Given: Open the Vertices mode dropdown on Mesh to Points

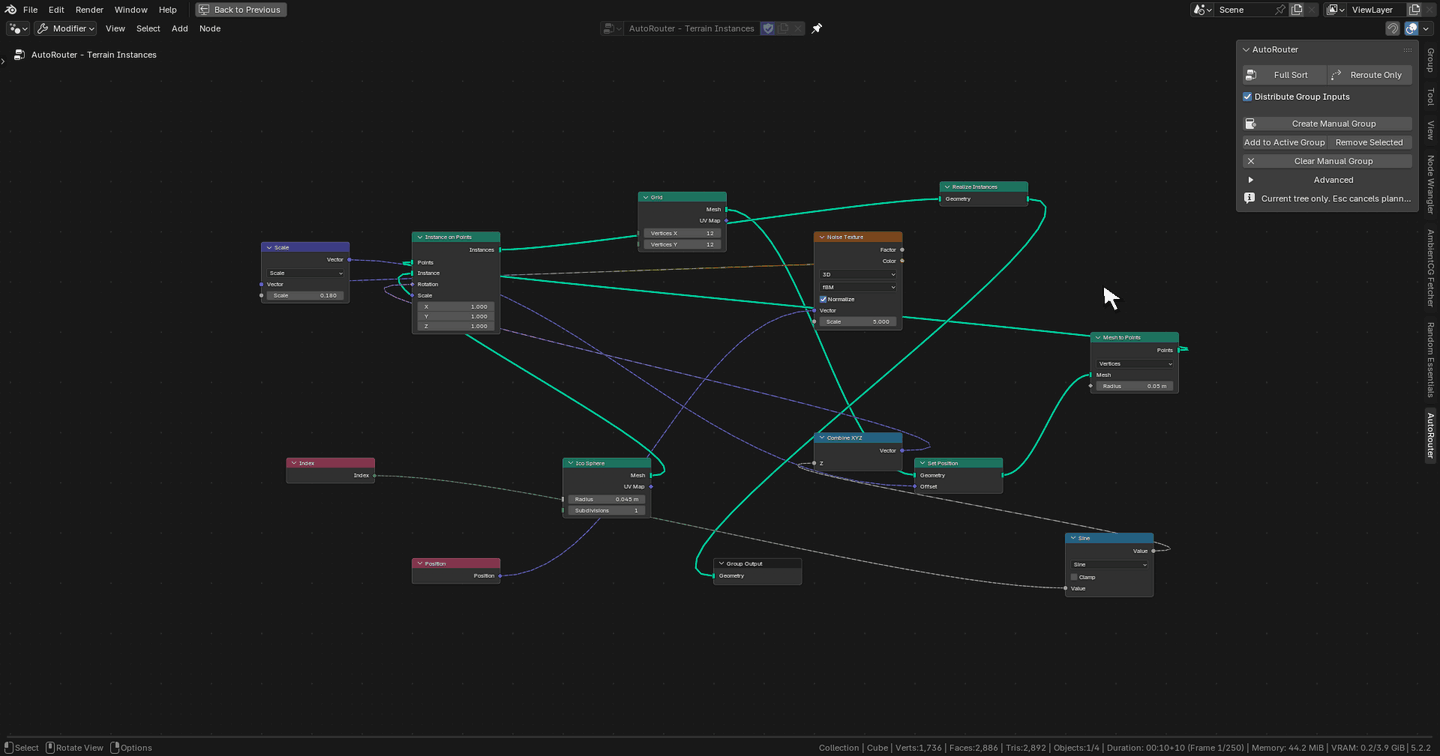Looking at the screenshot, I should (x=1134, y=364).
